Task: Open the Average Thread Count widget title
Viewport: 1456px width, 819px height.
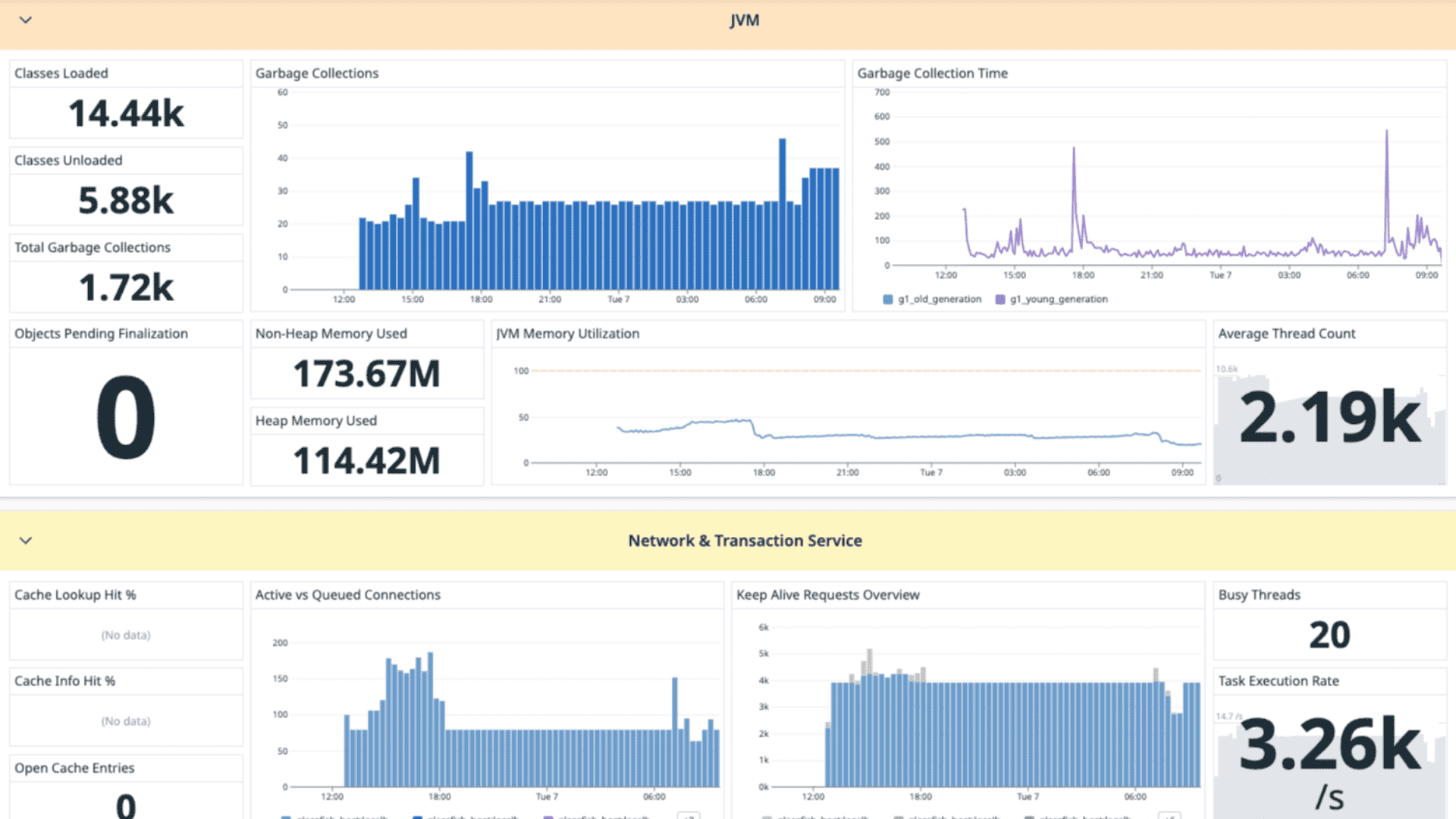Action: point(1287,334)
